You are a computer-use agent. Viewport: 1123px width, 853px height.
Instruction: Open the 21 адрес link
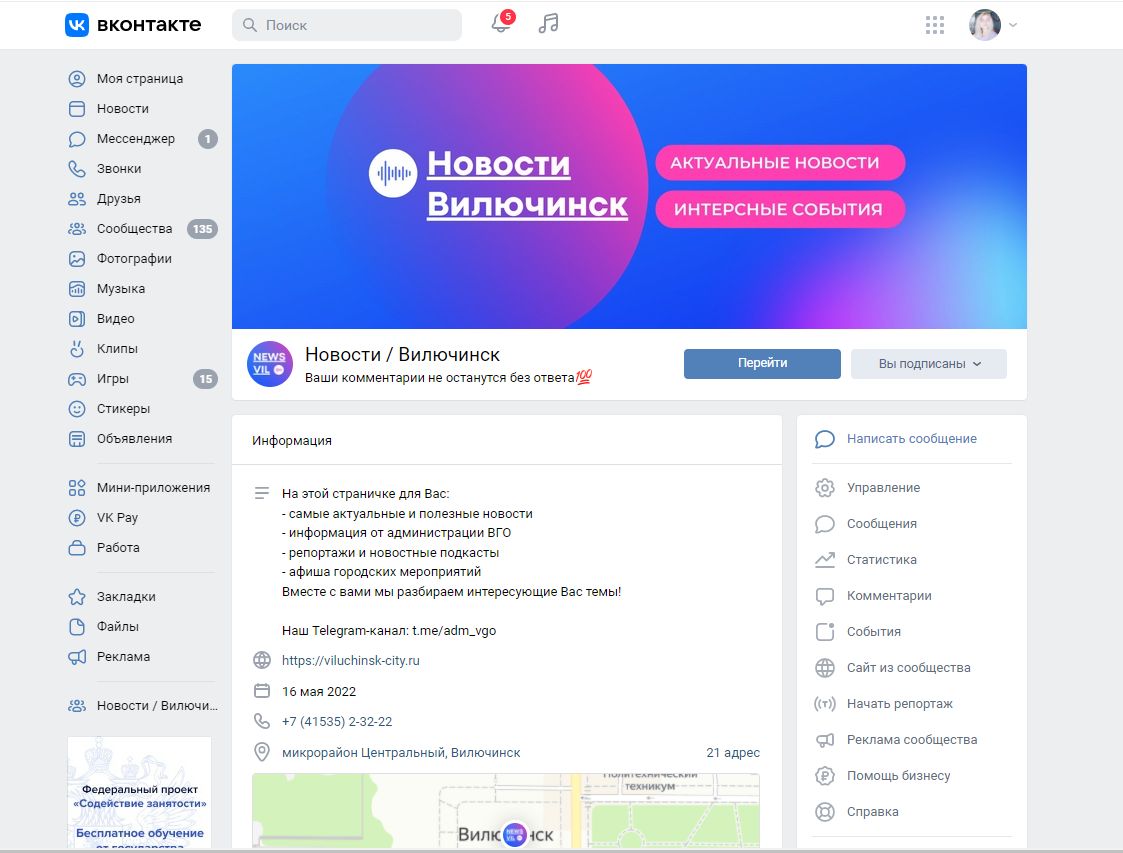(x=733, y=753)
